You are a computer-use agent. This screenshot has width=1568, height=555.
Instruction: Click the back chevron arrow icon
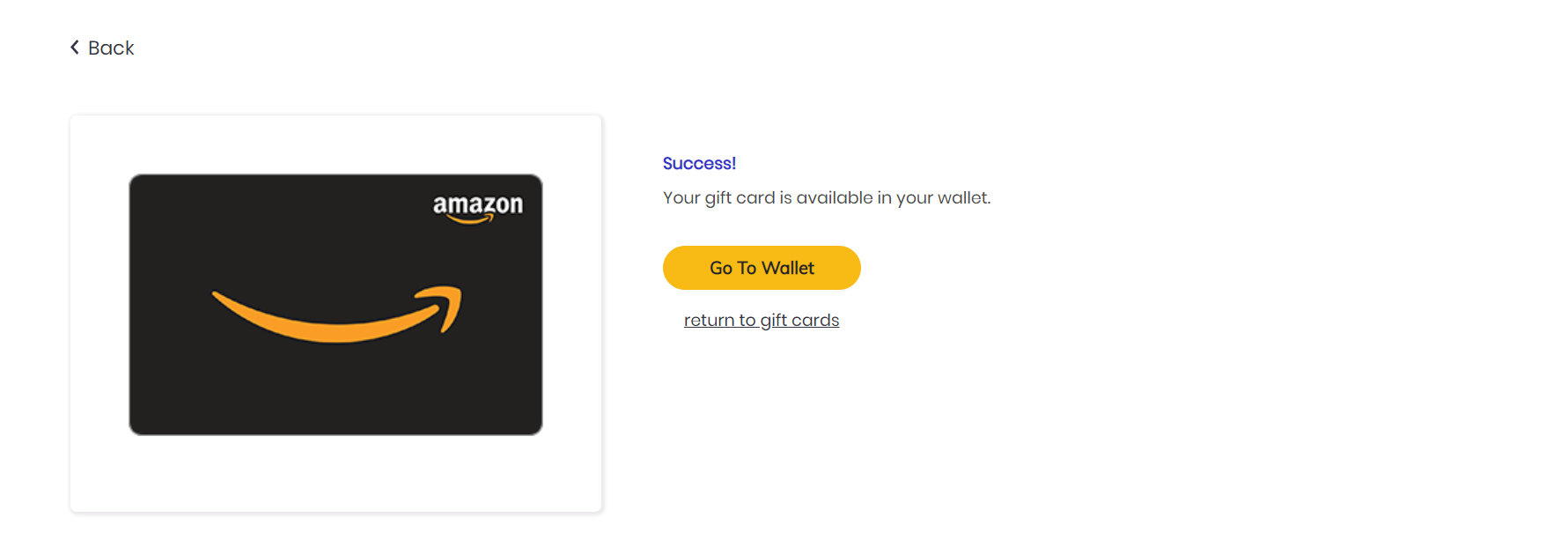point(75,48)
